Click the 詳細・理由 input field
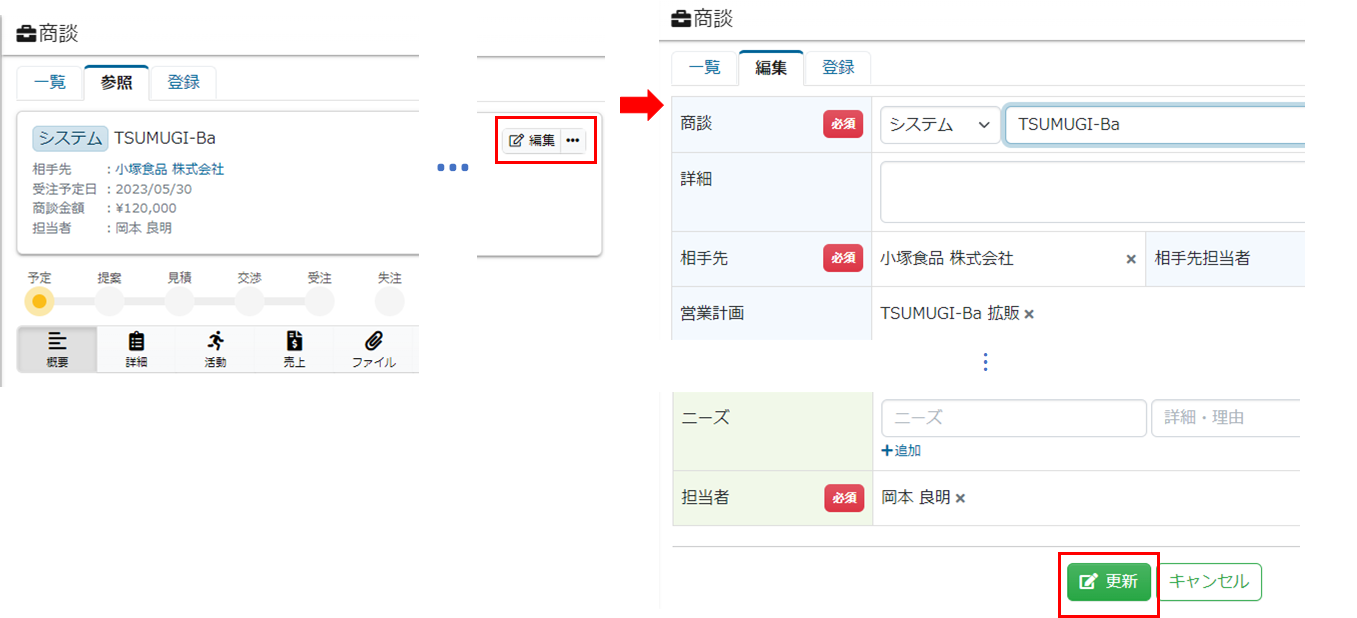 pos(1226,418)
